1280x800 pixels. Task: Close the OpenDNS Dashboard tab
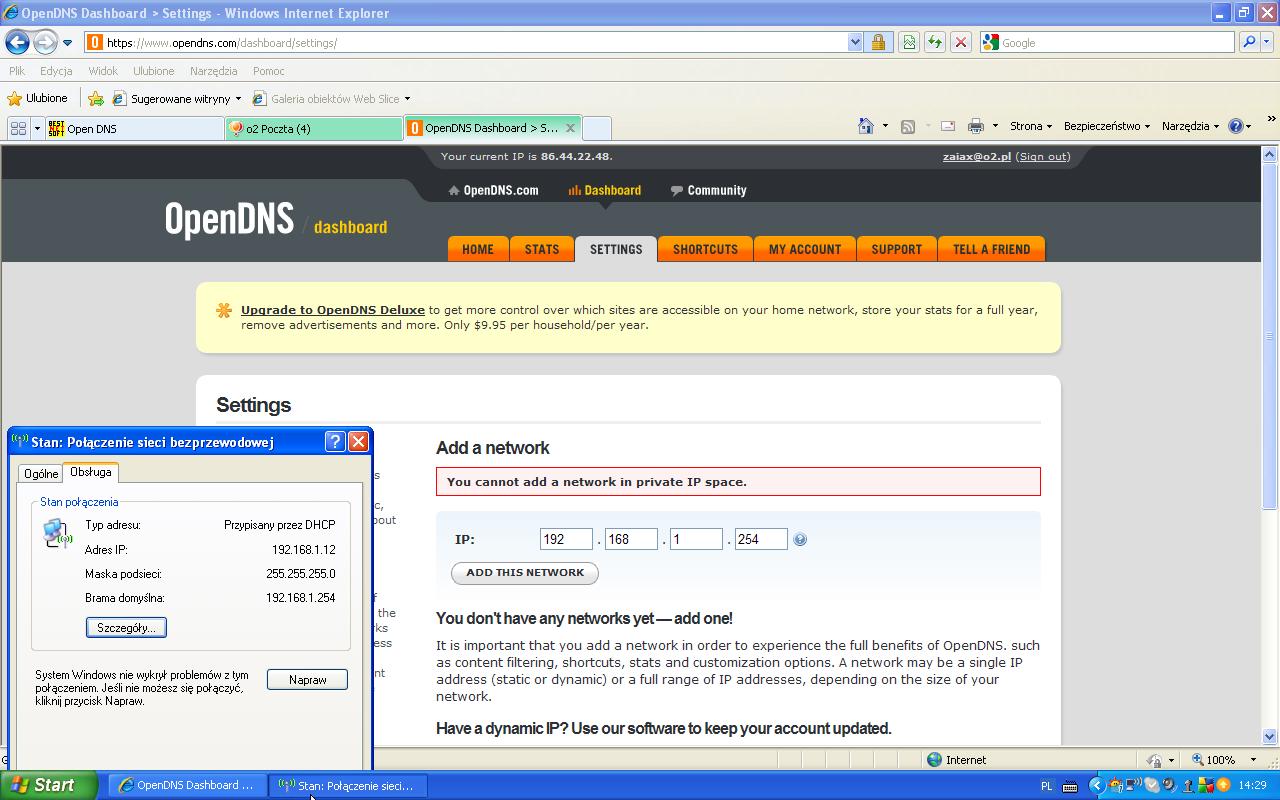click(570, 127)
